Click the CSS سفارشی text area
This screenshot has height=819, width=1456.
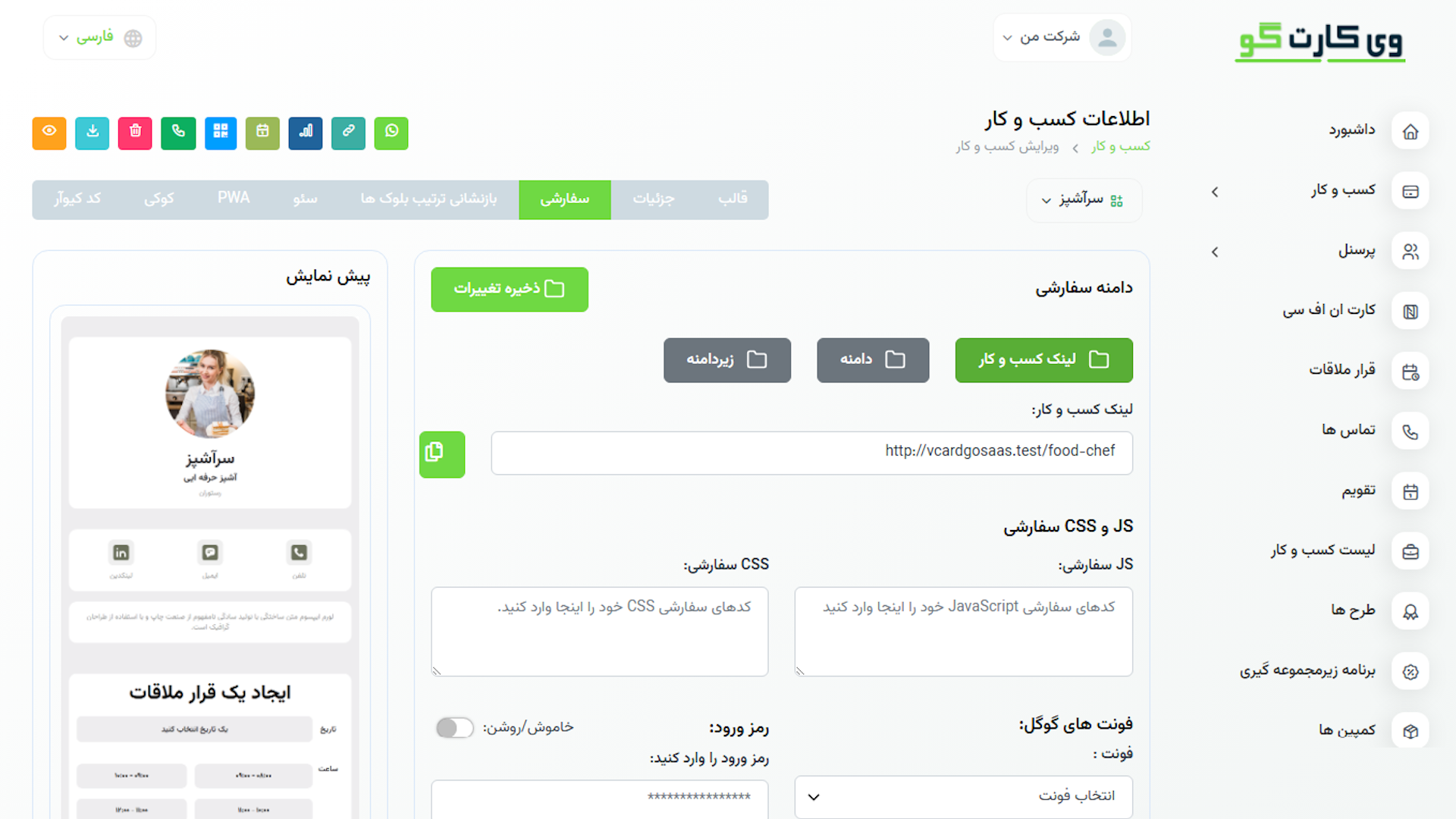[x=599, y=631]
